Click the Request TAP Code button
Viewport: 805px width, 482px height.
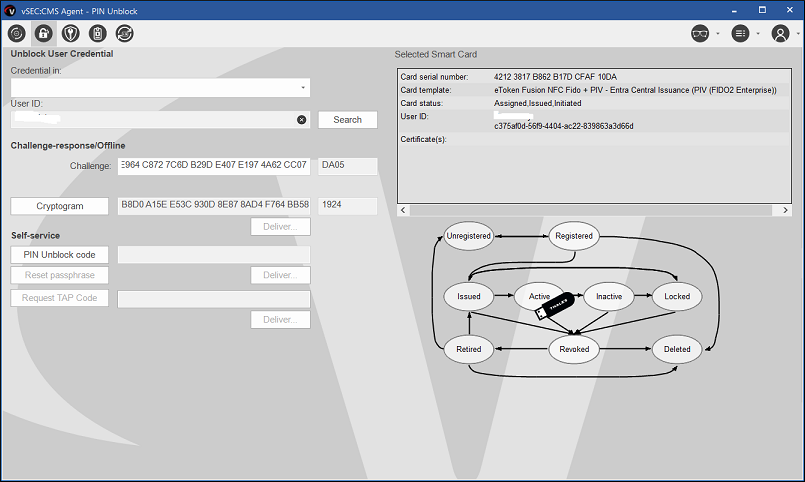[60, 298]
